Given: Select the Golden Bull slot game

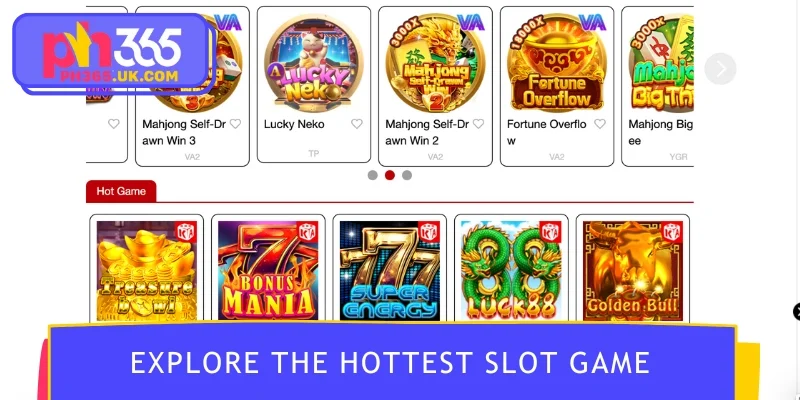Looking at the screenshot, I should (x=633, y=270).
